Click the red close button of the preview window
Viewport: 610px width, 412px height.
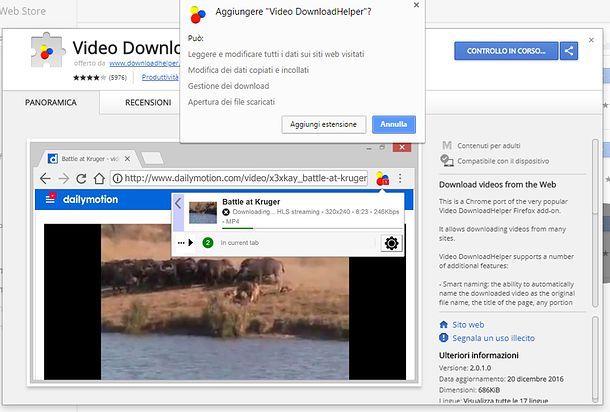point(402,147)
